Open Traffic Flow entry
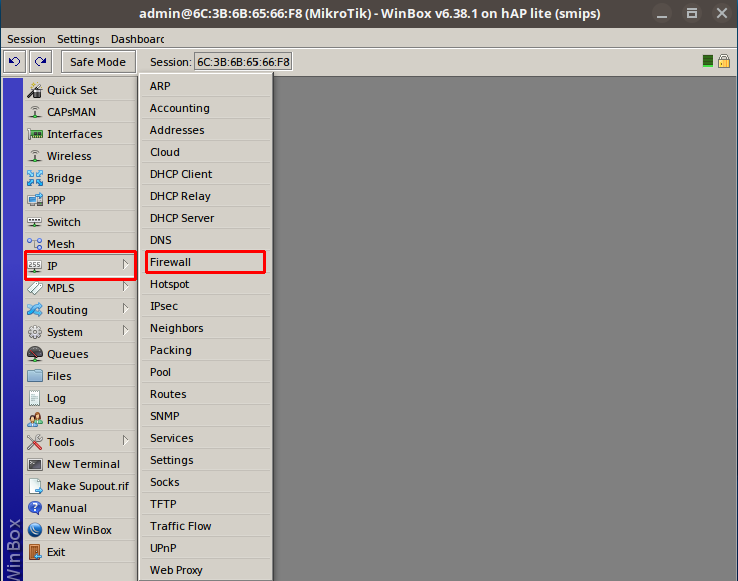This screenshot has height=581, width=738. tap(206, 526)
